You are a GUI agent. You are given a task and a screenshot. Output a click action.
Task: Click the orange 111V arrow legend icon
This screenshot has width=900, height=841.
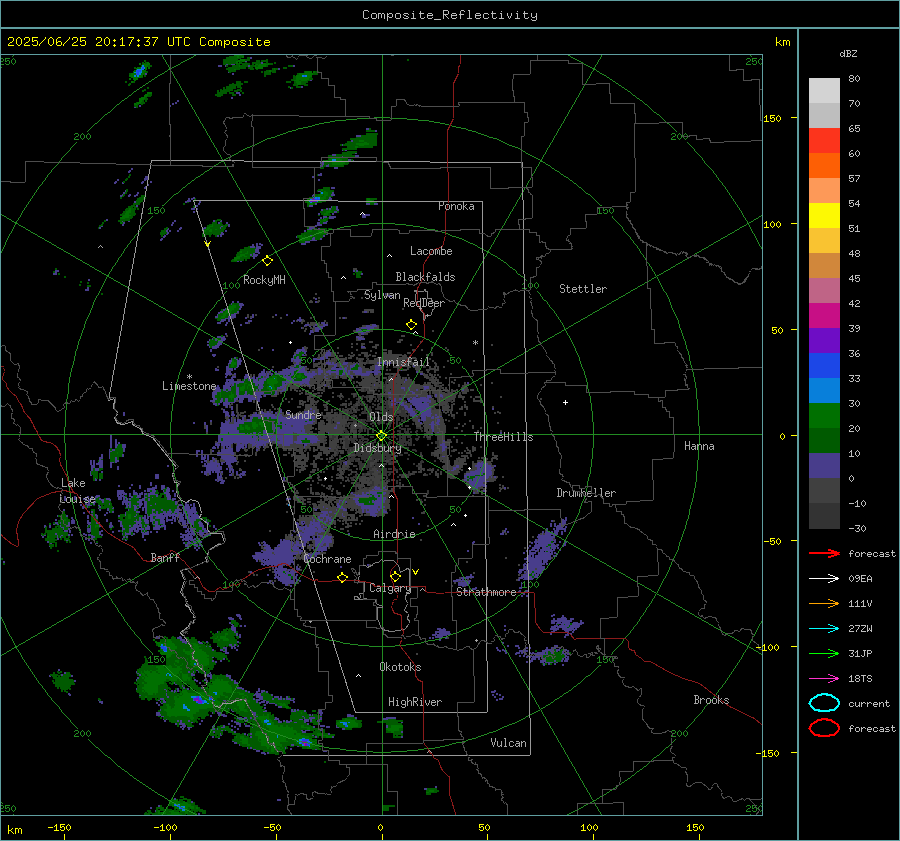(x=824, y=603)
